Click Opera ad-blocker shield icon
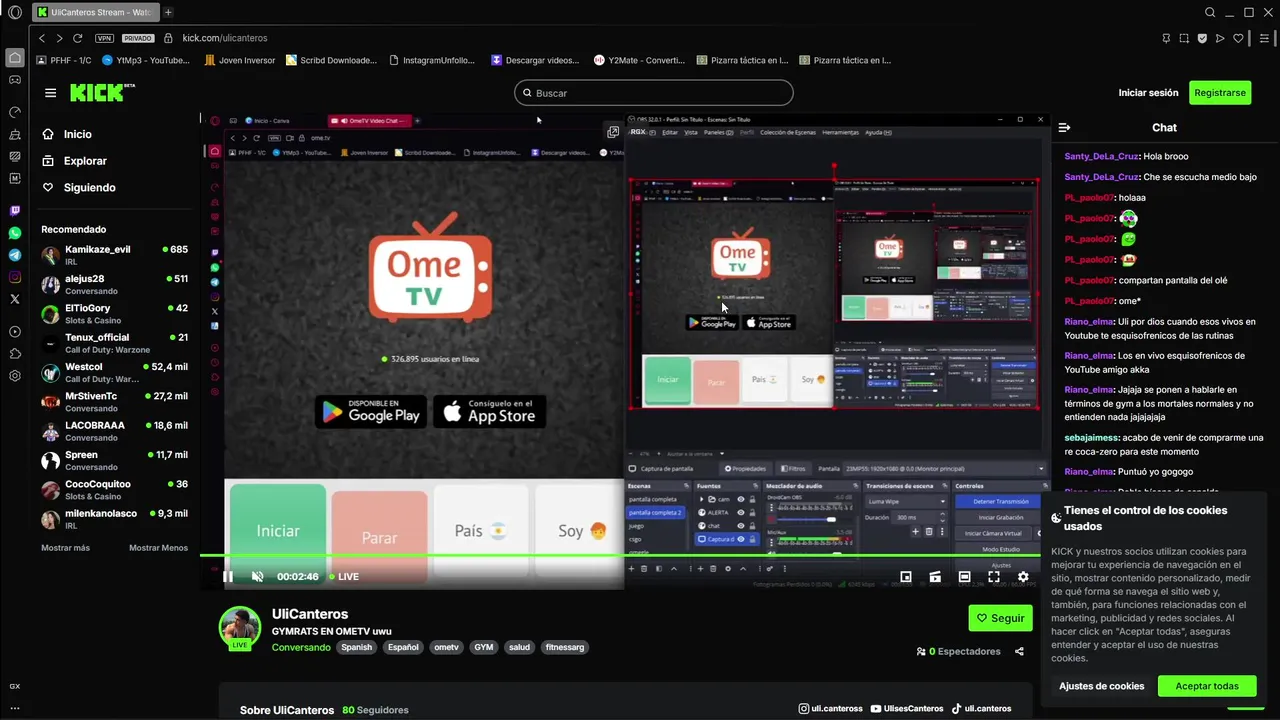This screenshot has width=1280, height=720. point(1202,38)
